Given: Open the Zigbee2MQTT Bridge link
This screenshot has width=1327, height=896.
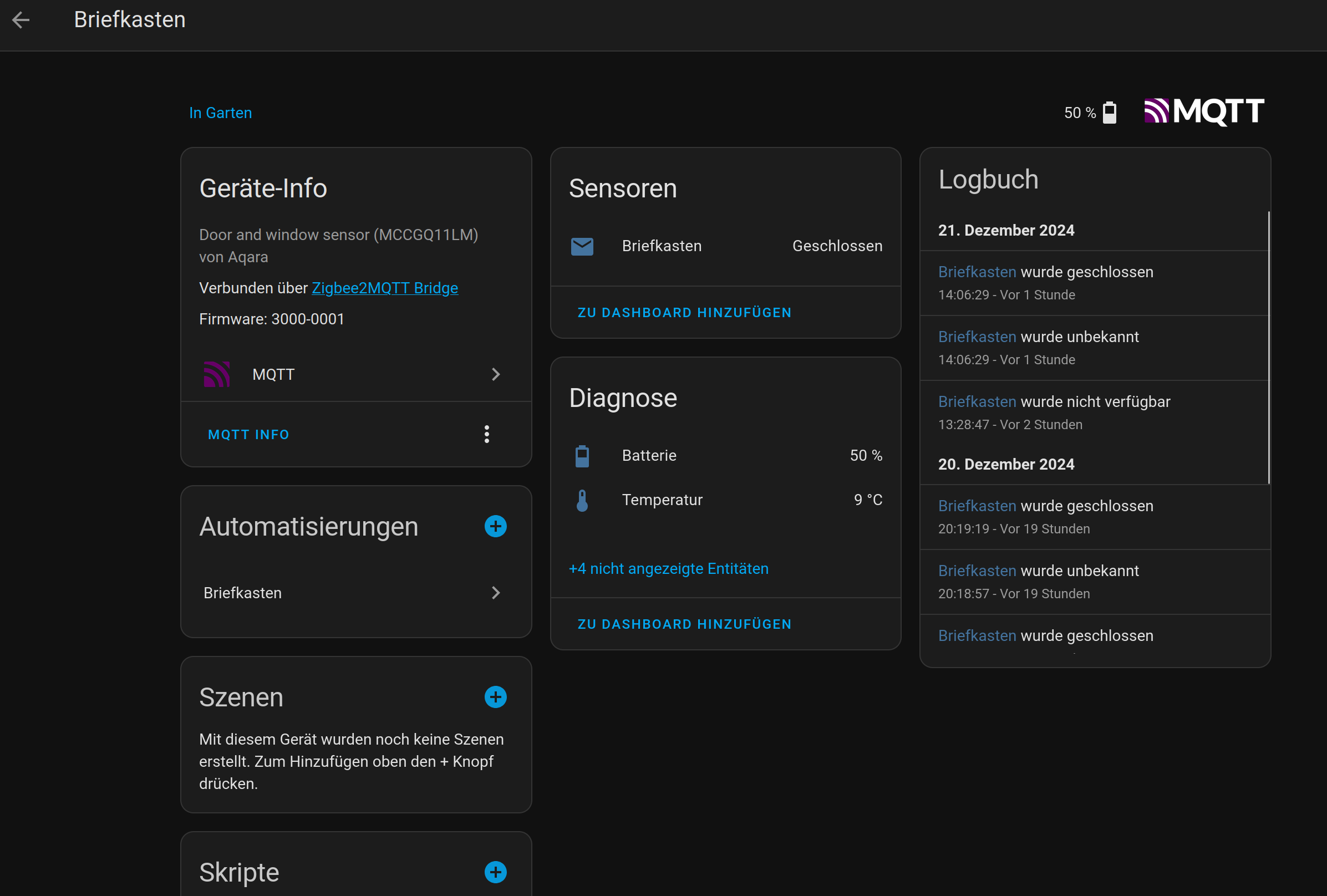Looking at the screenshot, I should [385, 288].
